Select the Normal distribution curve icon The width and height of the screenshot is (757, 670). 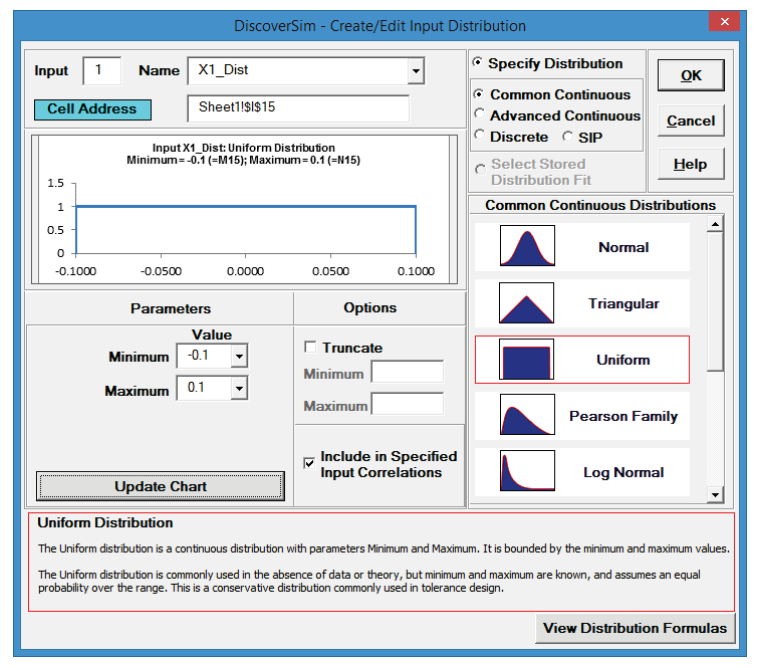pyautogui.click(x=527, y=247)
